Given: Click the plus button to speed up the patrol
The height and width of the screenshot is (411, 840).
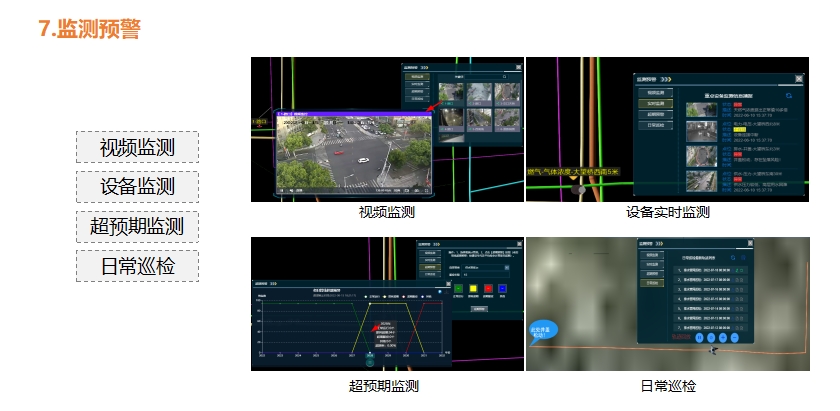Looking at the screenshot, I should [723, 338].
